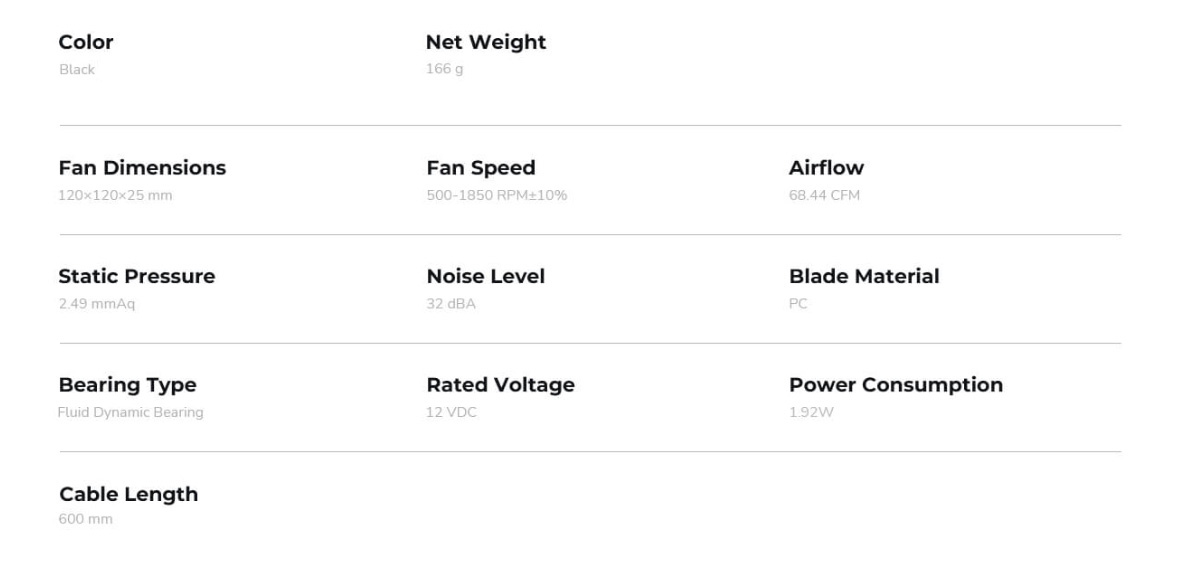Click the Rated Voltage heading
This screenshot has height=561, width=1185.
pyautogui.click(x=500, y=385)
